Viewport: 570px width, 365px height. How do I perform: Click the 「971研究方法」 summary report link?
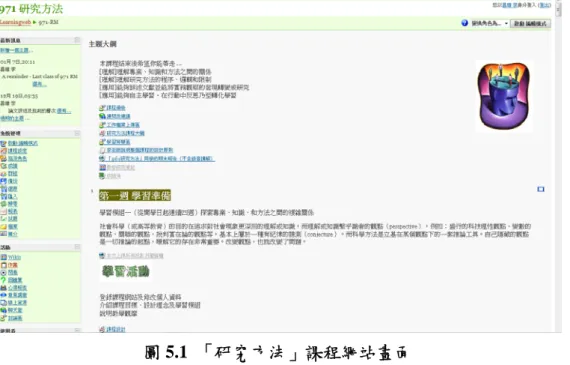click(160, 159)
